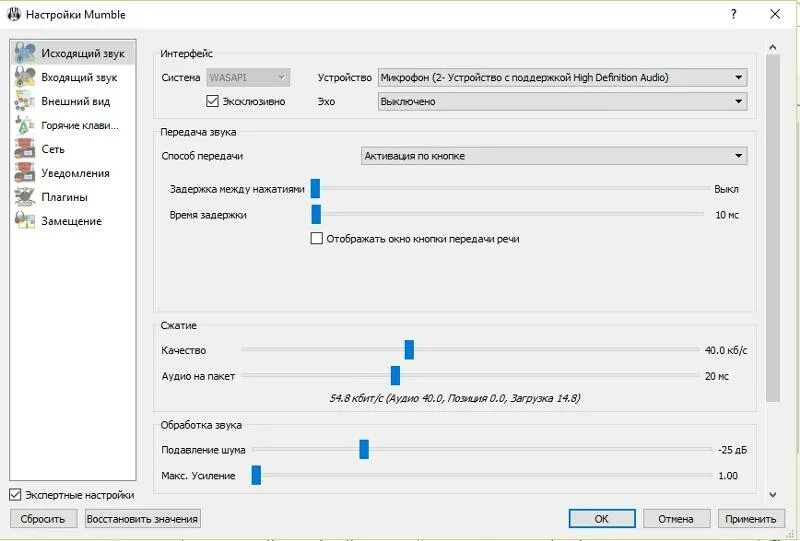Go to Горячие клавиши settings
The width and height of the screenshot is (800, 541).
pos(73,125)
